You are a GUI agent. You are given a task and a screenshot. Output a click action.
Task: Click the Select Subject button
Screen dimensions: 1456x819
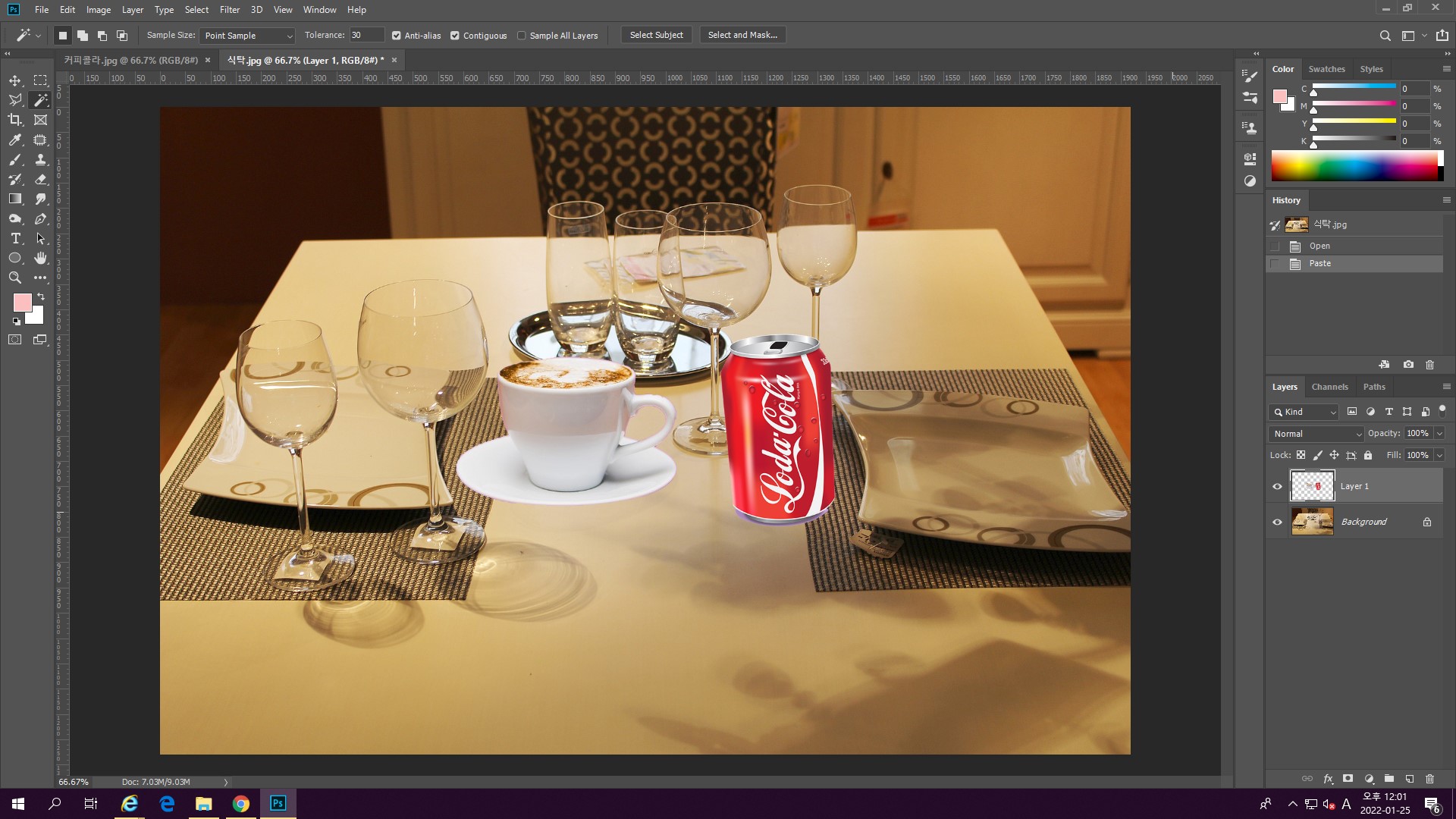656,35
